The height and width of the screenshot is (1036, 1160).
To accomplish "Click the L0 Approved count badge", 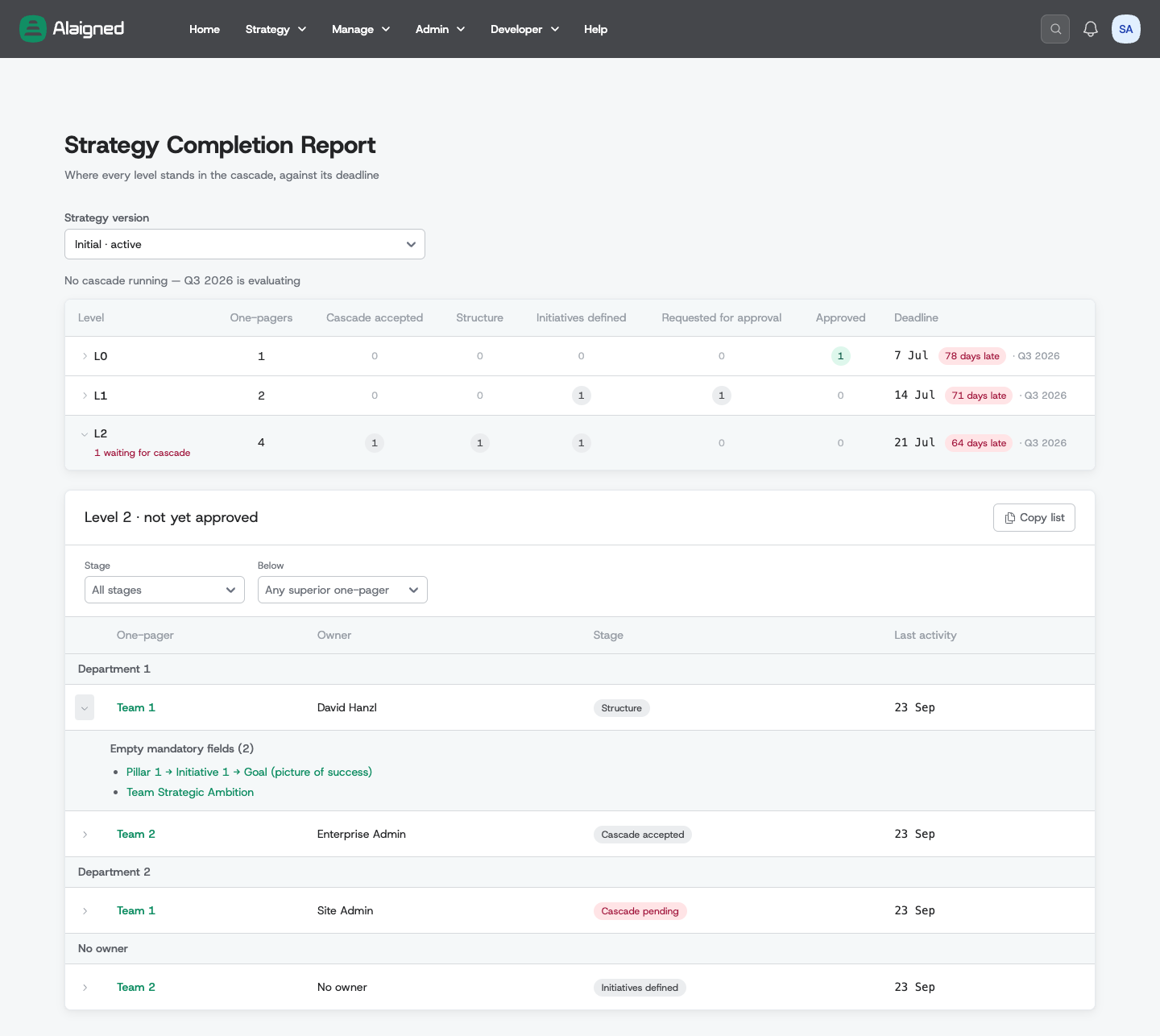I will pos(840,356).
